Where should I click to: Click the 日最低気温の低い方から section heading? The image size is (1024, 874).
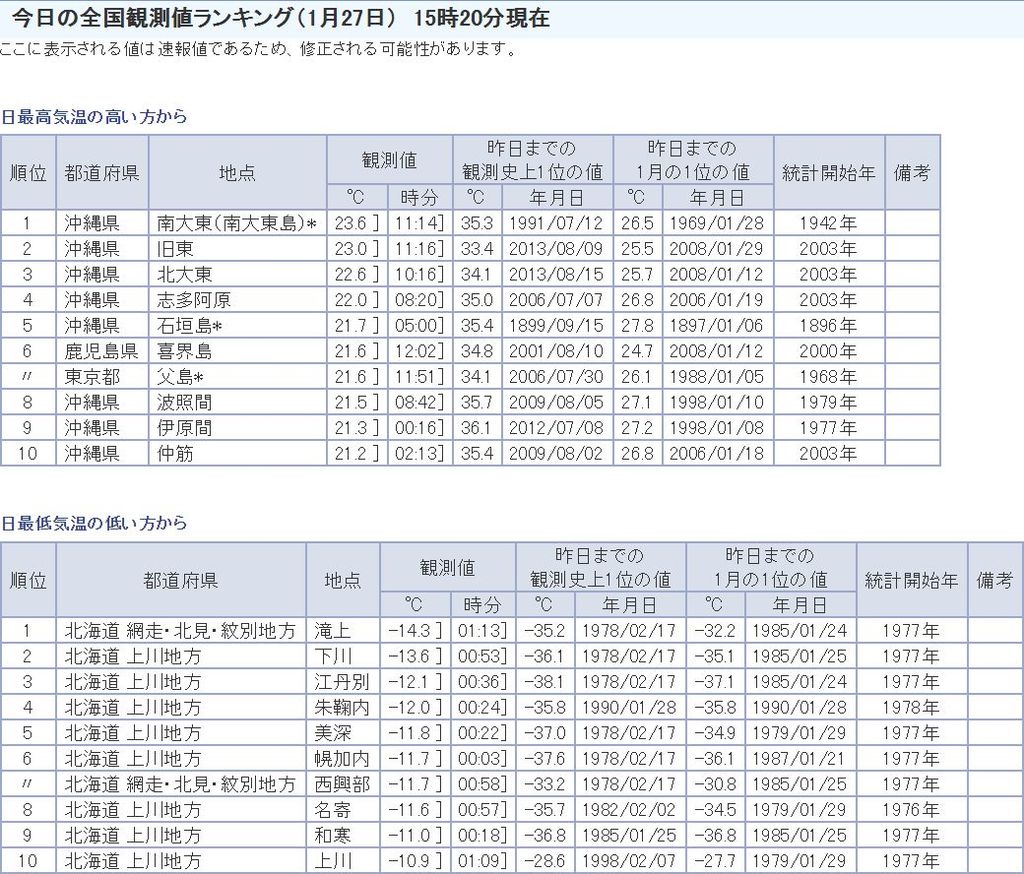94,523
